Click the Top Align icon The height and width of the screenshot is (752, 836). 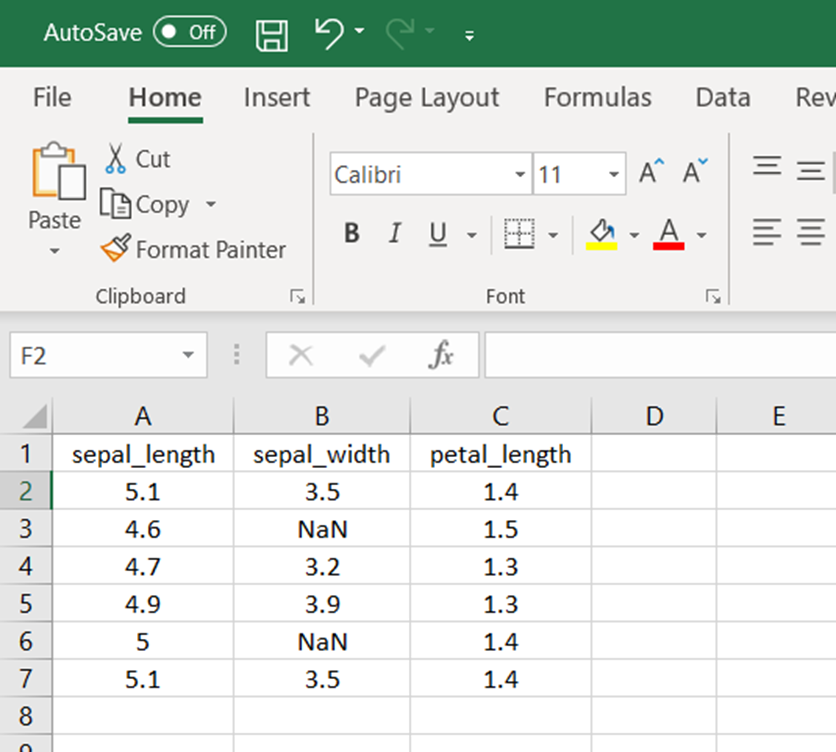tap(767, 166)
